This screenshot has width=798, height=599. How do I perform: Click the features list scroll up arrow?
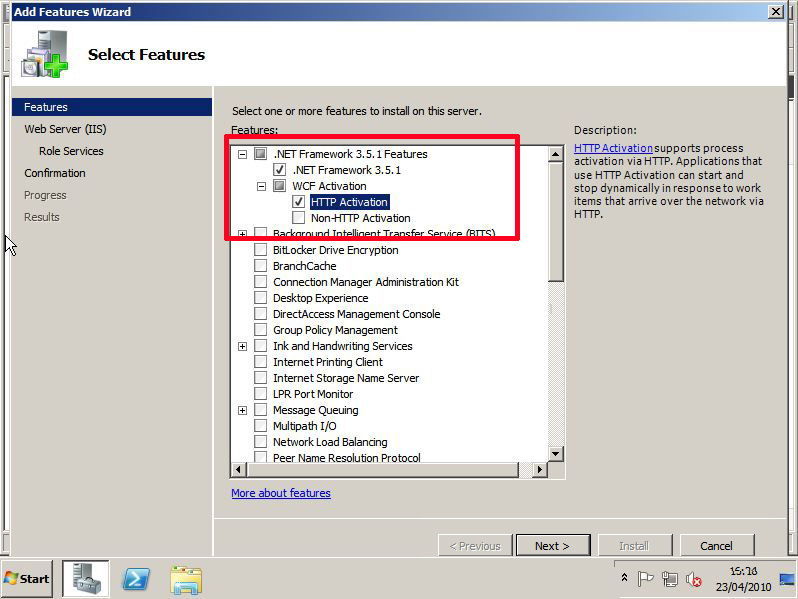(x=556, y=154)
